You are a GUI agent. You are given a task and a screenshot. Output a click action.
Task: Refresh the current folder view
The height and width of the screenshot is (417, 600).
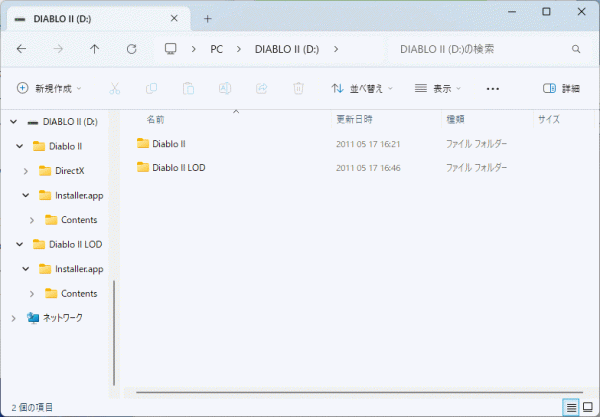click(132, 49)
